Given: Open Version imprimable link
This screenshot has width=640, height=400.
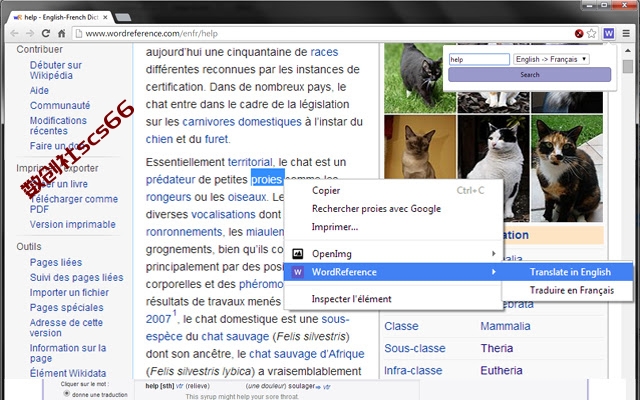Looking at the screenshot, I should 73,224.
